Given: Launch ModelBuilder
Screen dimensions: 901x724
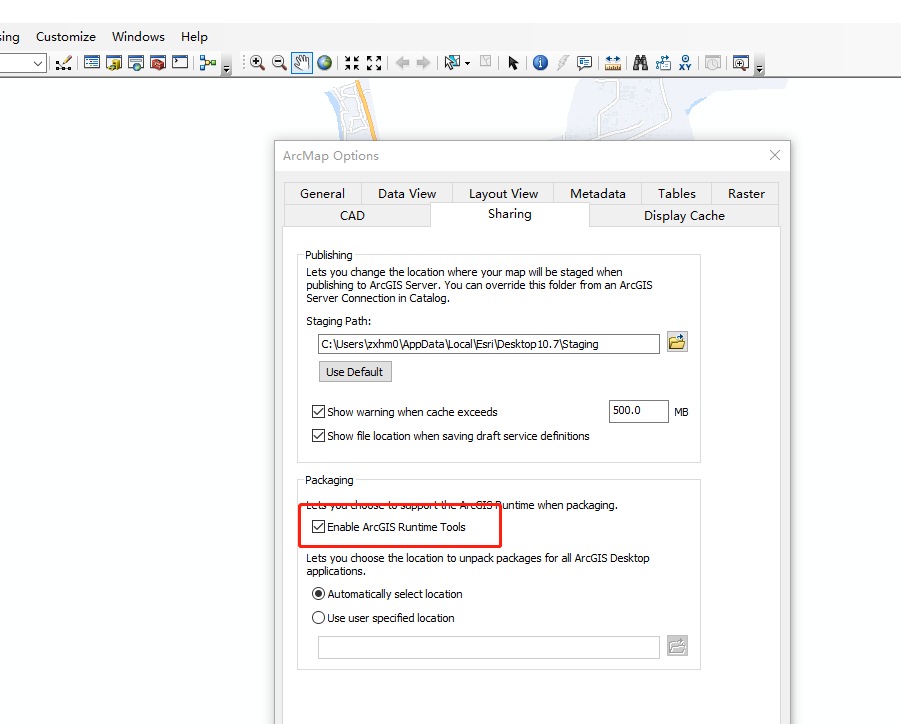Looking at the screenshot, I should pos(208,62).
